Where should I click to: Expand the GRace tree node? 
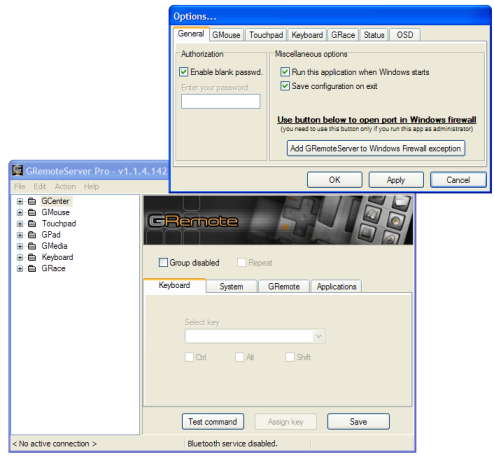[20, 268]
